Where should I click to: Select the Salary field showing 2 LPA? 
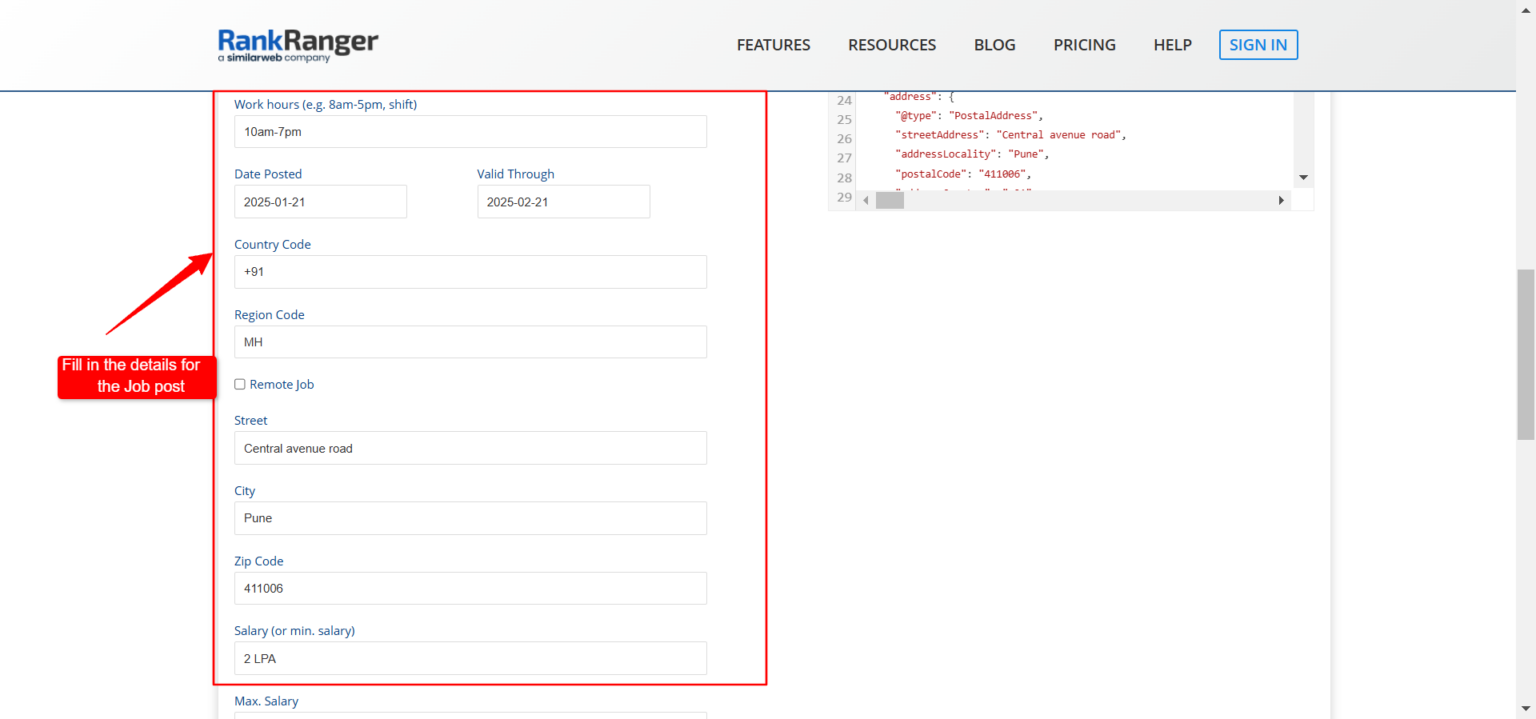pyautogui.click(x=470, y=658)
